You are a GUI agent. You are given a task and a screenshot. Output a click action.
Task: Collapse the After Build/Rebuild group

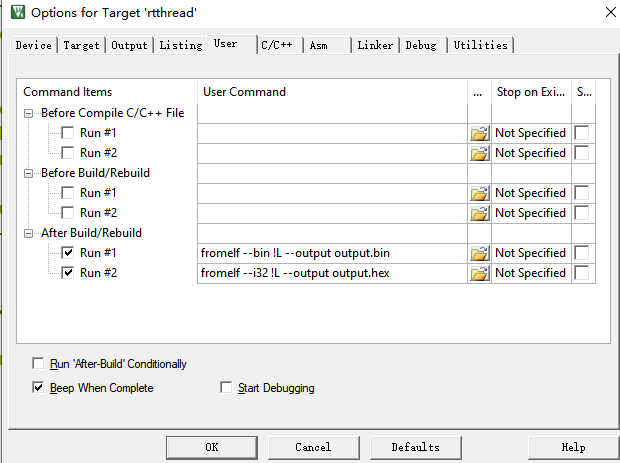click(x=30, y=233)
